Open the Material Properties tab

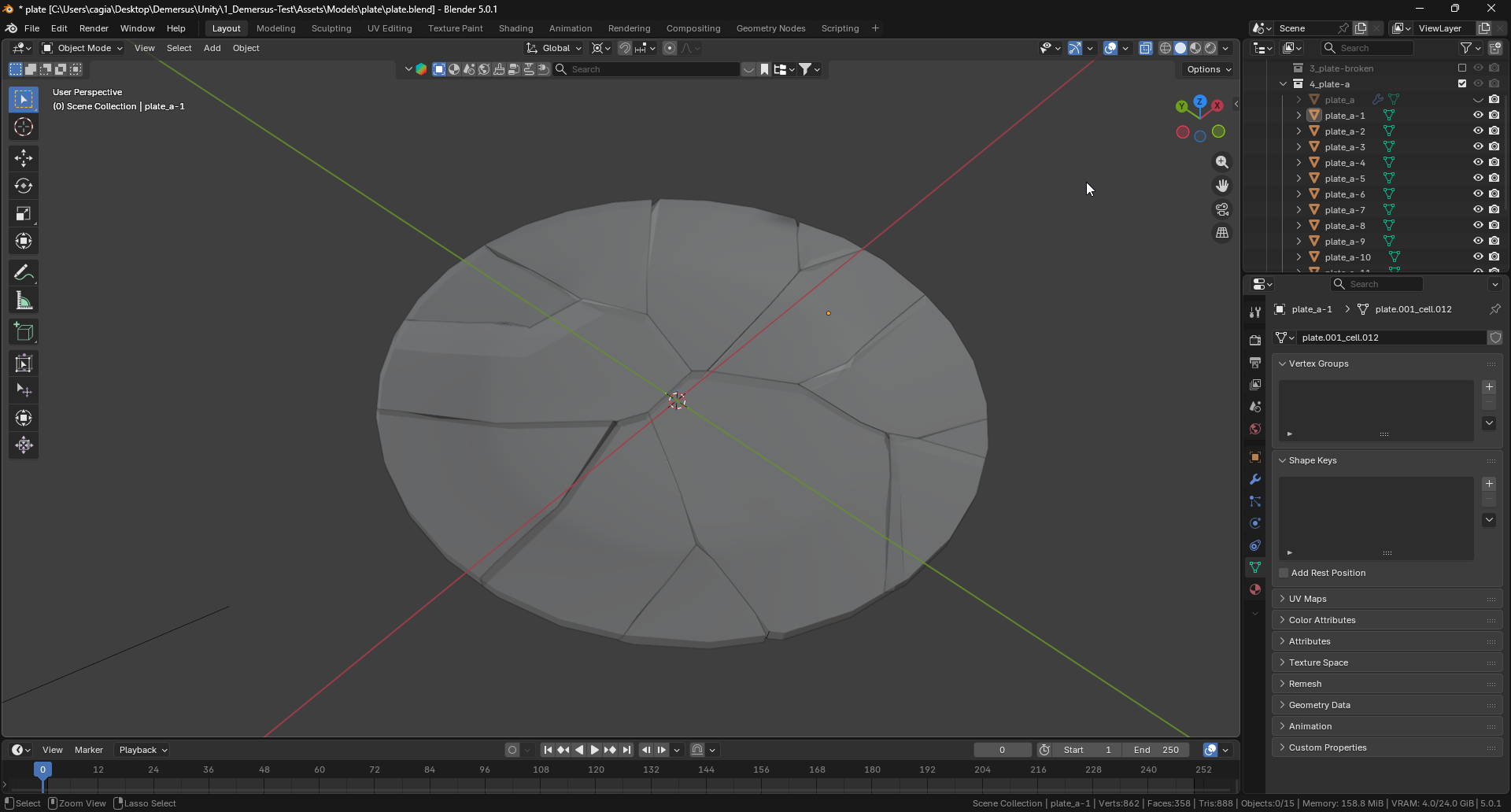coord(1255,589)
